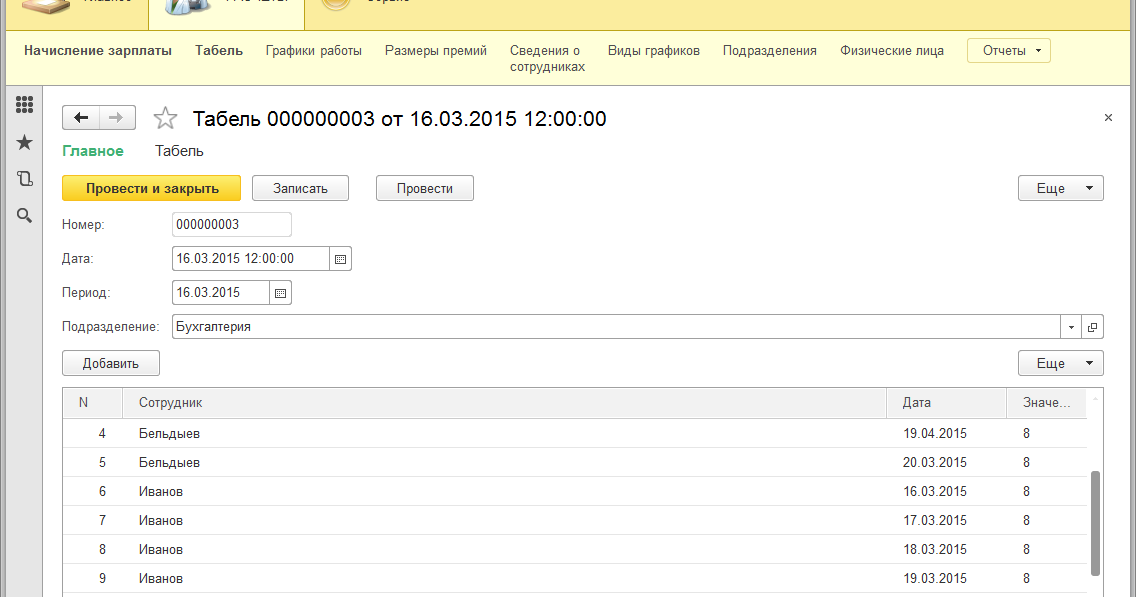Open Еще menu above table

tap(1060, 363)
